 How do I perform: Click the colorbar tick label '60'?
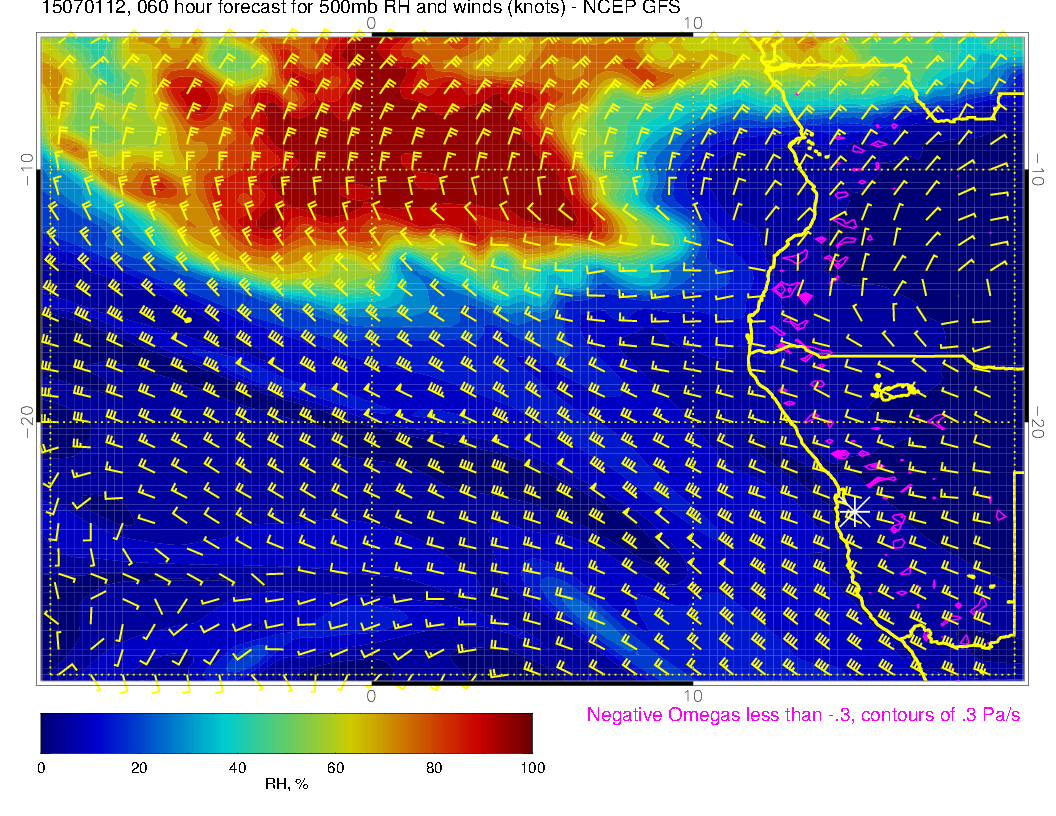pyautogui.click(x=335, y=768)
